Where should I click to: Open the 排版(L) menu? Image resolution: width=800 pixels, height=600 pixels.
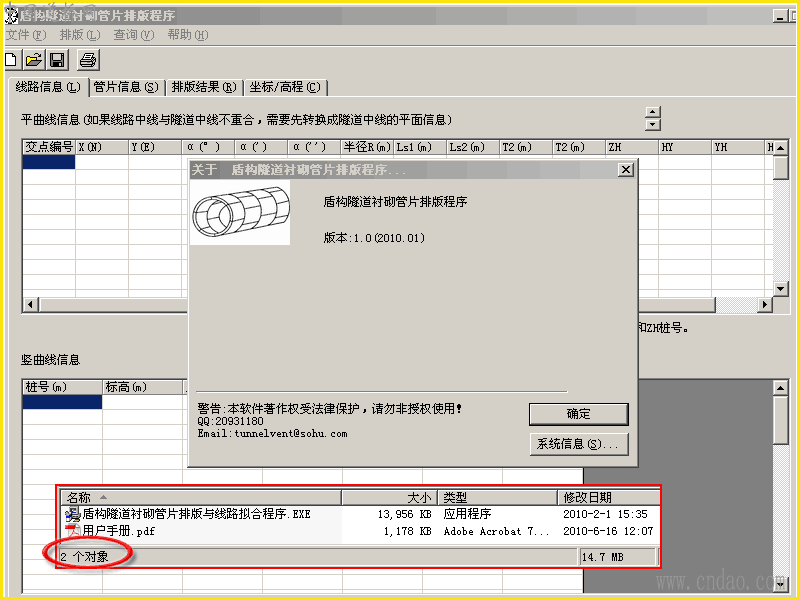tap(80, 35)
